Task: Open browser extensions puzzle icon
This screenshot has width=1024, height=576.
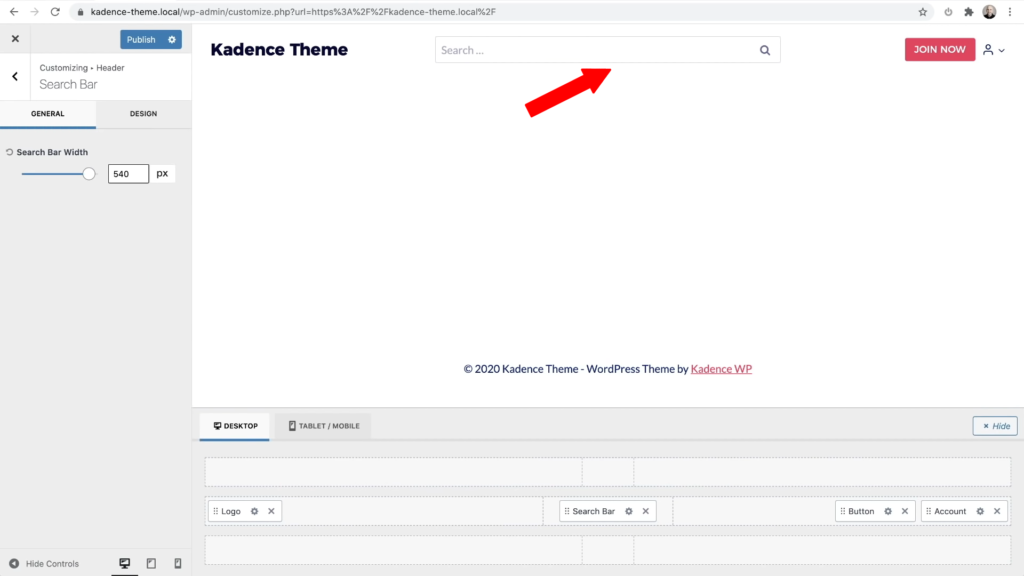Action: 969,12
